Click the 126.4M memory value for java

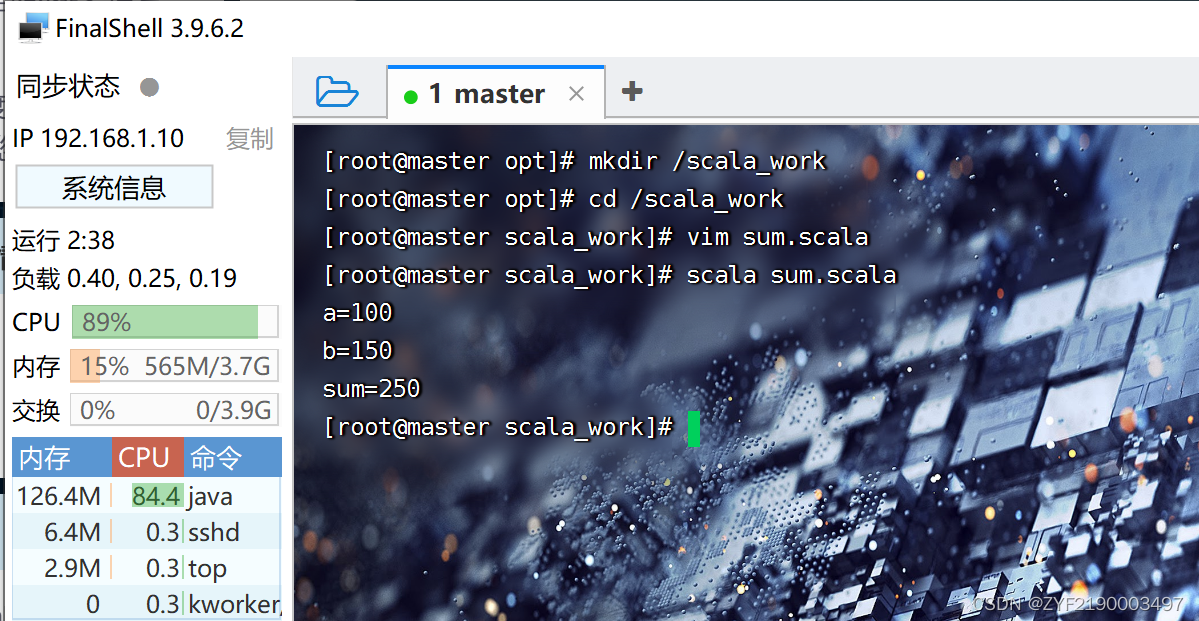point(59,496)
